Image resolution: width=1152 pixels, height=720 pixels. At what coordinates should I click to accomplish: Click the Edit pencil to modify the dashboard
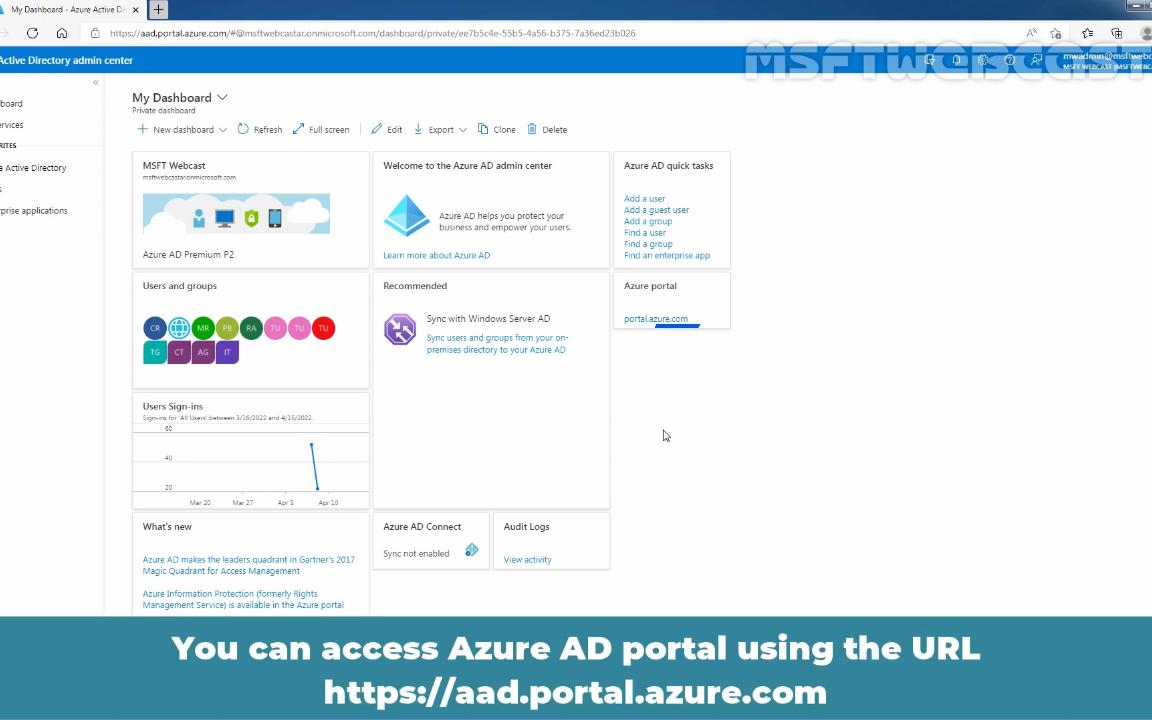tap(388, 129)
